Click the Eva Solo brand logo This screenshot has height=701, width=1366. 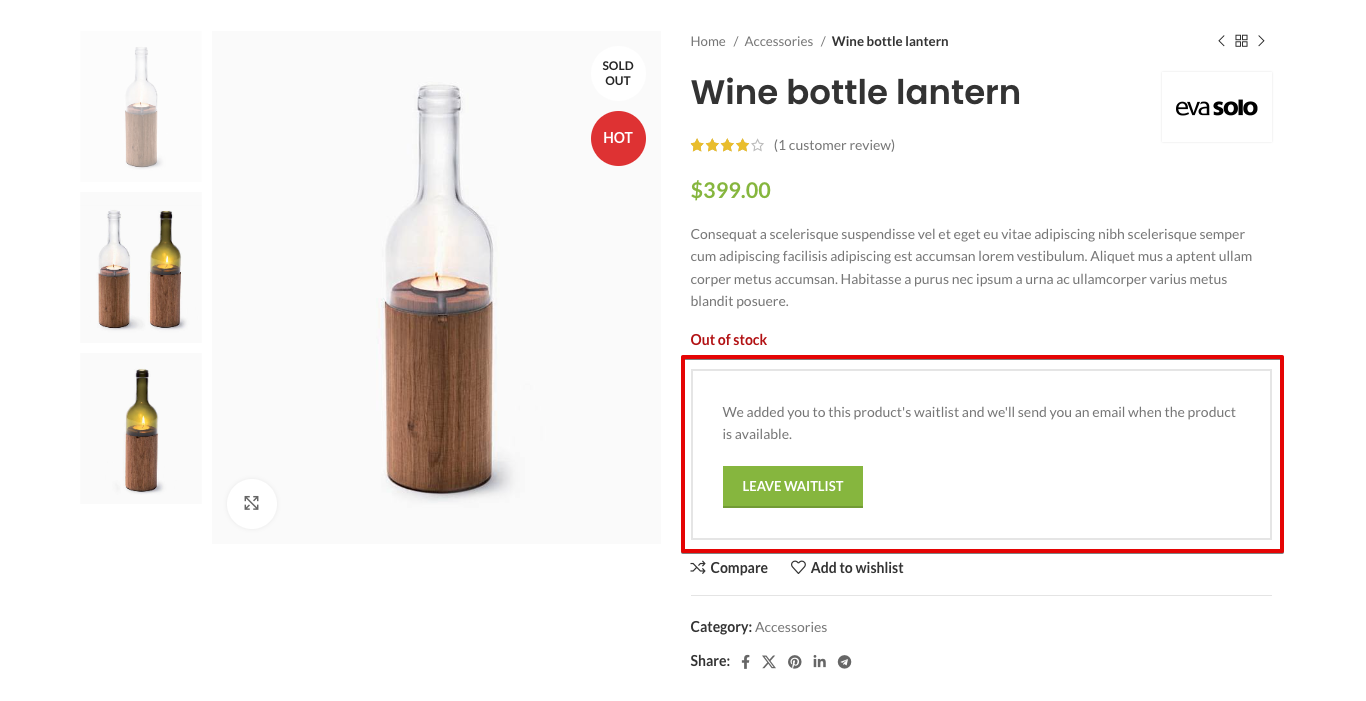(x=1216, y=108)
